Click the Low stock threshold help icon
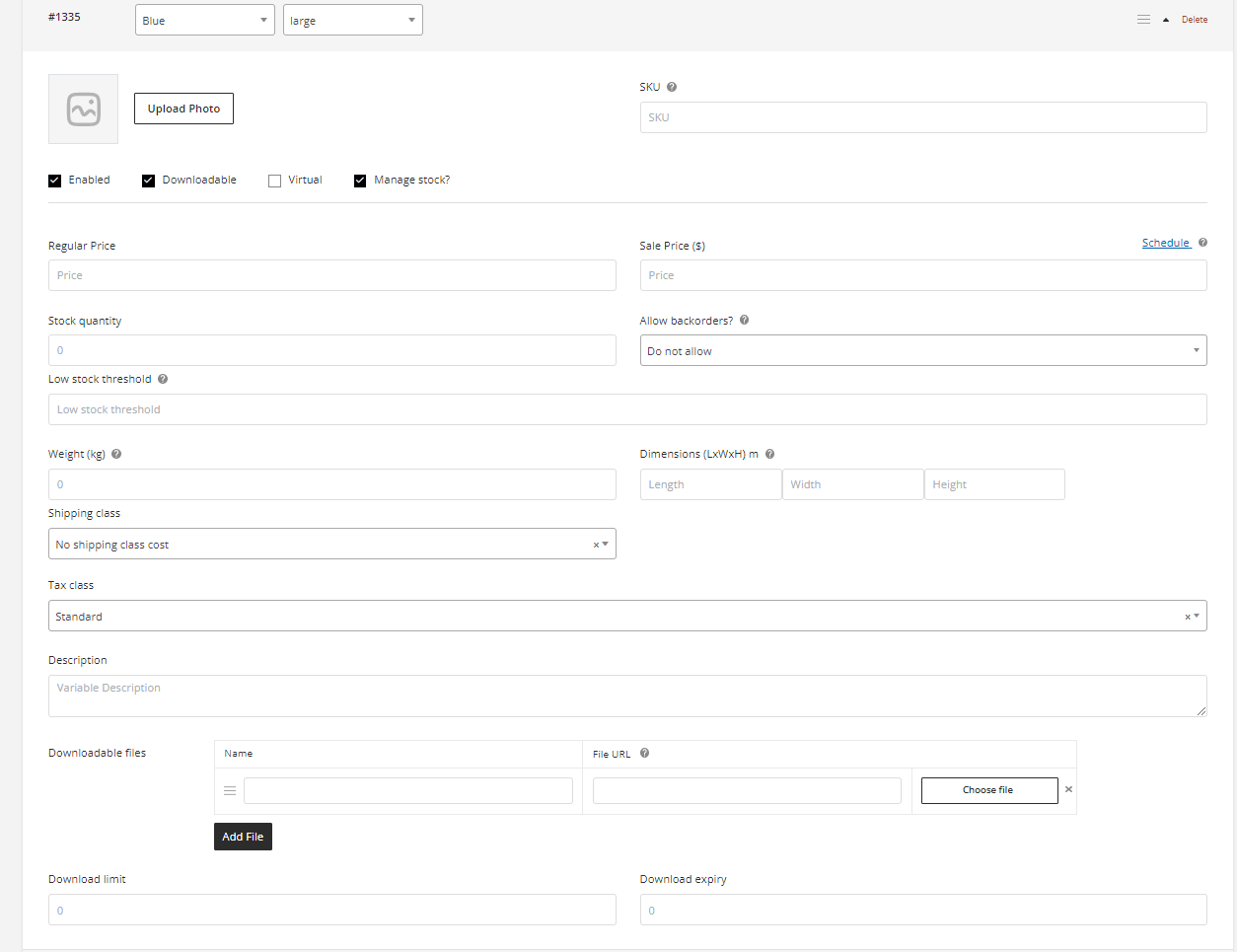The image size is (1237, 952). pyautogui.click(x=163, y=379)
